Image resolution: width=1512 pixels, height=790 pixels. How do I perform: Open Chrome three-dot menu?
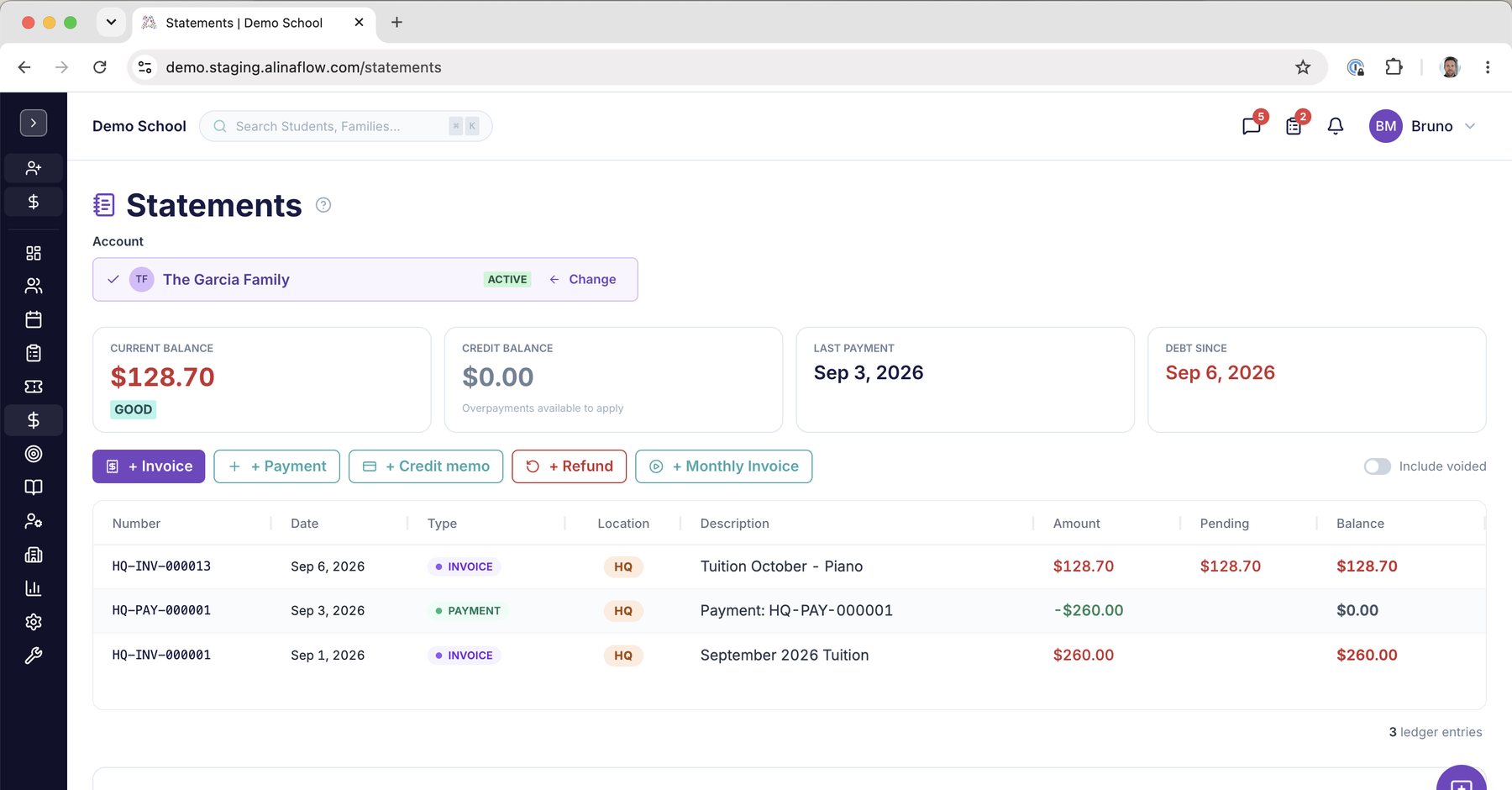click(1488, 67)
